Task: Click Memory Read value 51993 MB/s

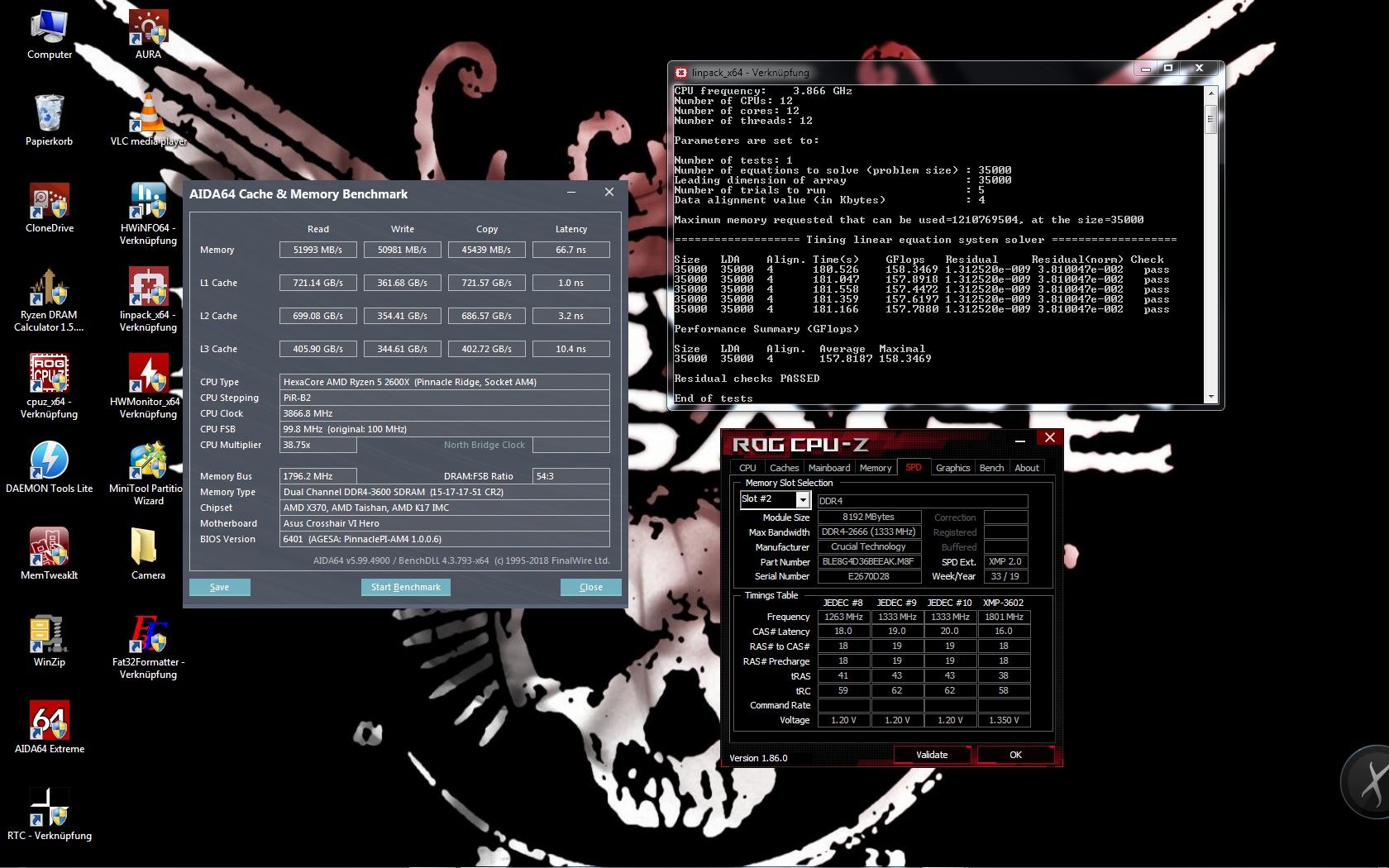Action: [x=317, y=250]
